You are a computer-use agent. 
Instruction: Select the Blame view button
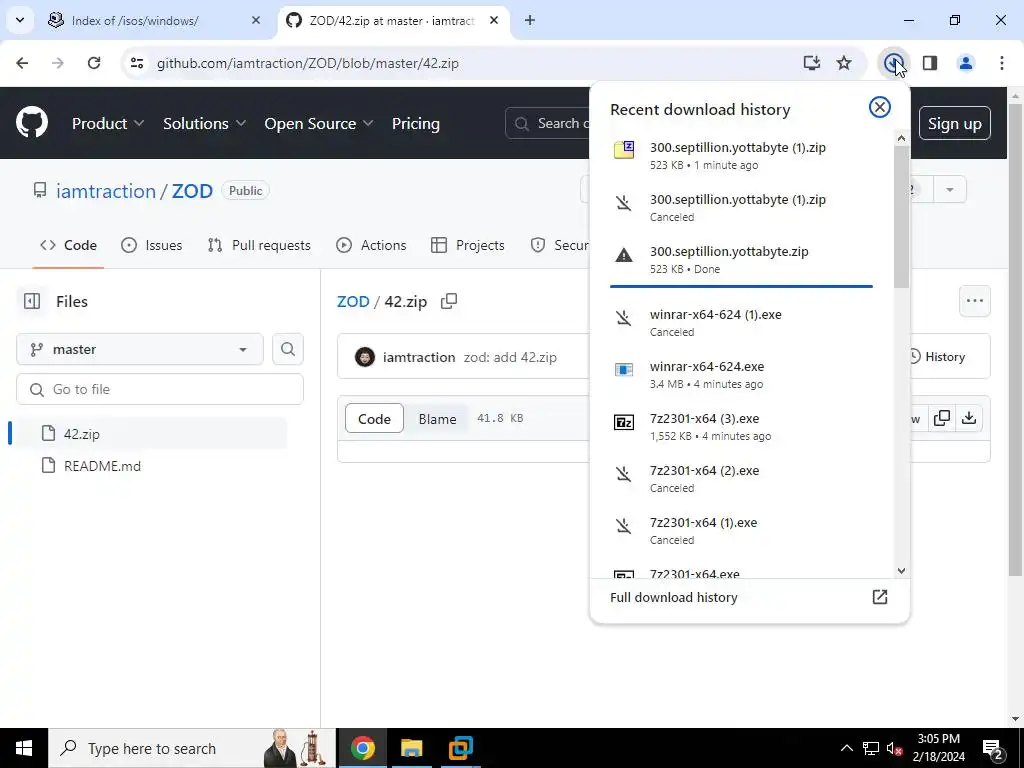tap(437, 419)
